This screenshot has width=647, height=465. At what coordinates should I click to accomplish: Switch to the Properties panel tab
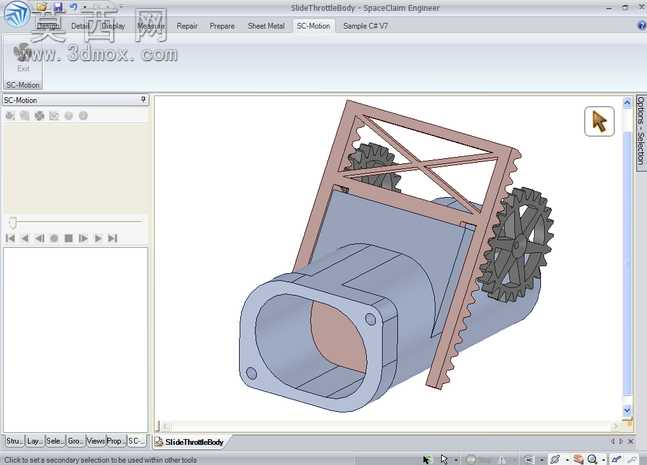tap(116, 441)
